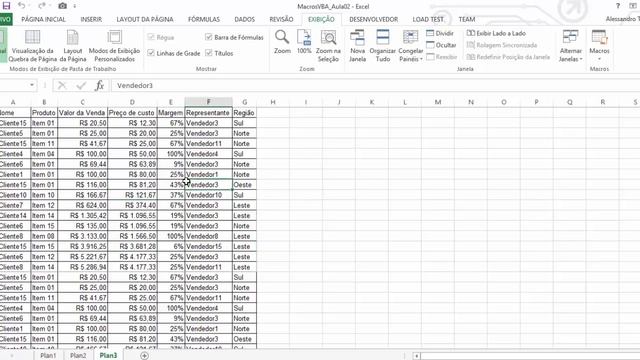640x360 pixels.
Task: Save the workbook with the floppy icon
Action: 6,6
